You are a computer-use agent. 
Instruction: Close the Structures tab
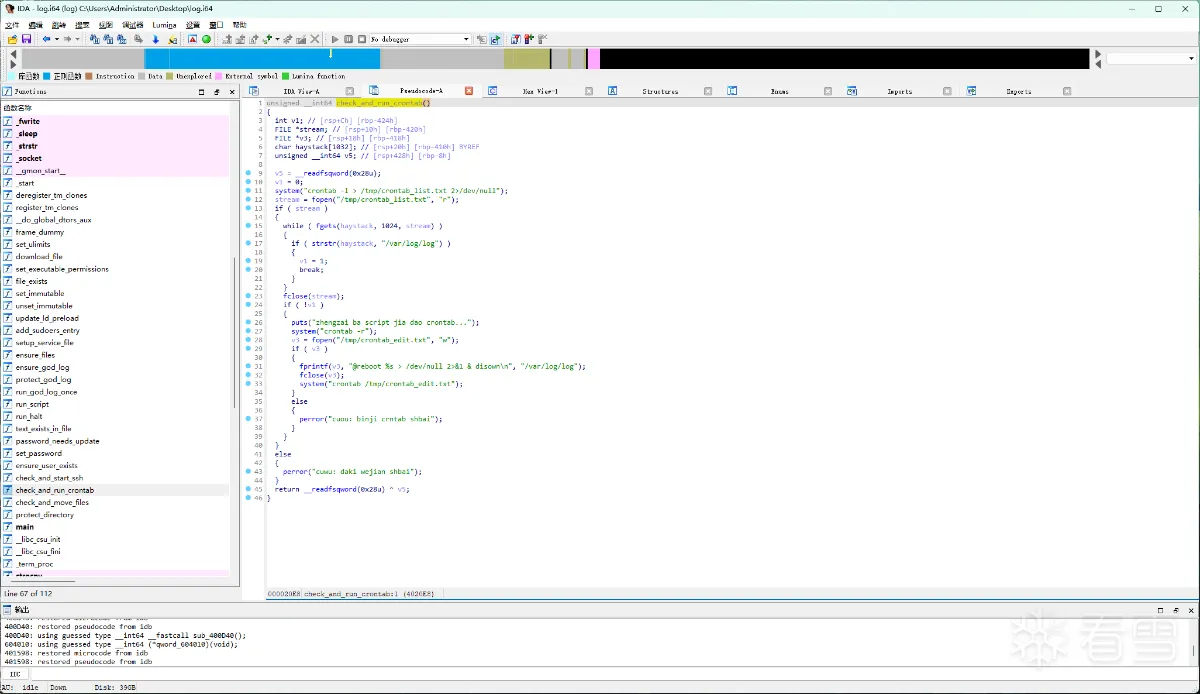coord(708,91)
